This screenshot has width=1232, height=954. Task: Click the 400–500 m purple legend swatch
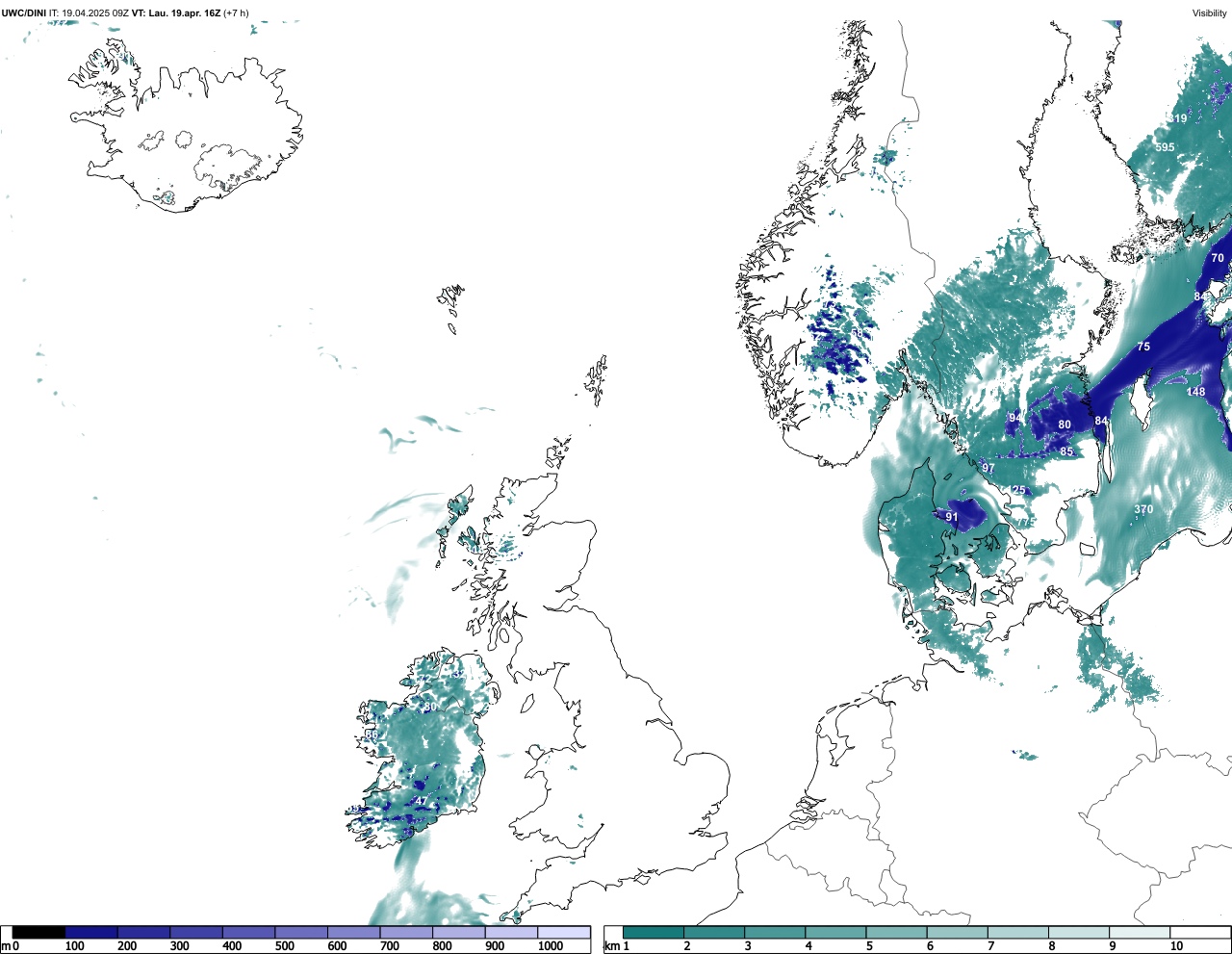point(249,932)
